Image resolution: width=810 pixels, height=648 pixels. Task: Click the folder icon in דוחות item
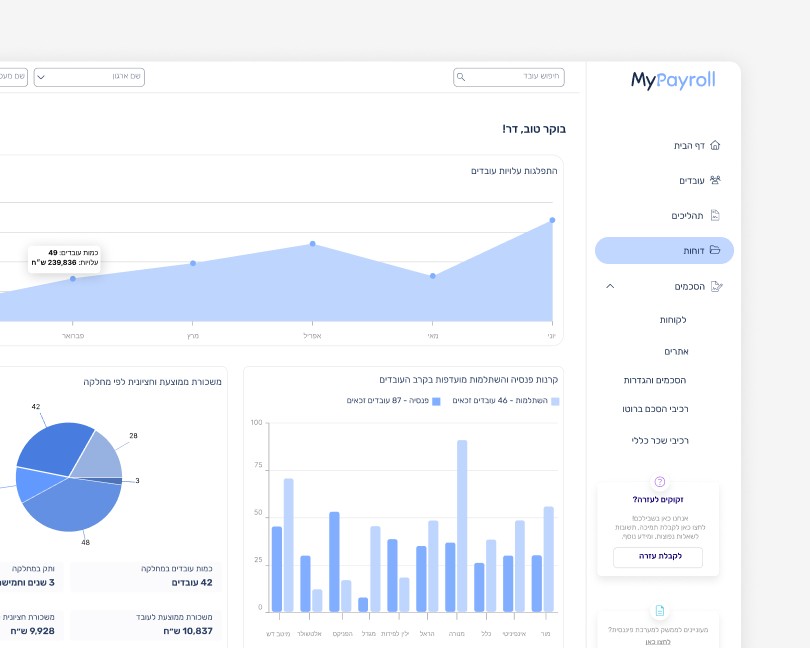715,250
